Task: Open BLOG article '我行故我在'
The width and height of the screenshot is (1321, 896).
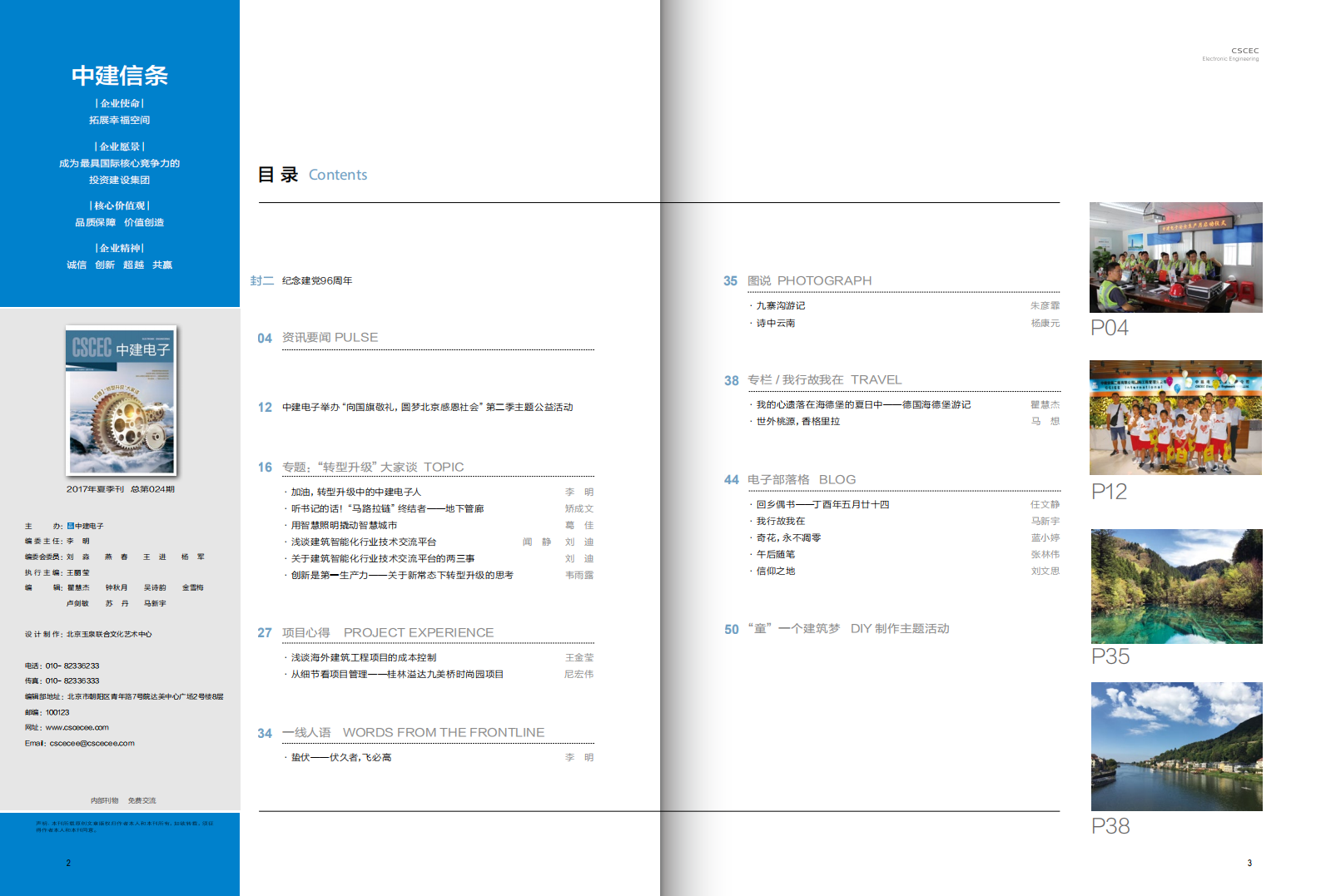Action: click(x=780, y=521)
